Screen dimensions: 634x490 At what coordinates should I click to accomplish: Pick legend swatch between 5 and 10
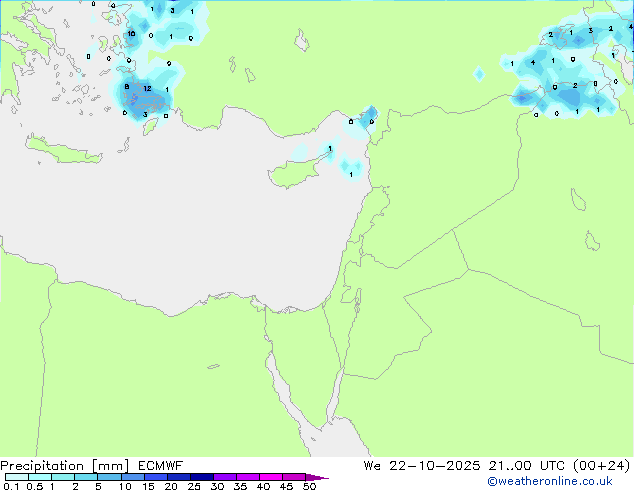pos(109,477)
